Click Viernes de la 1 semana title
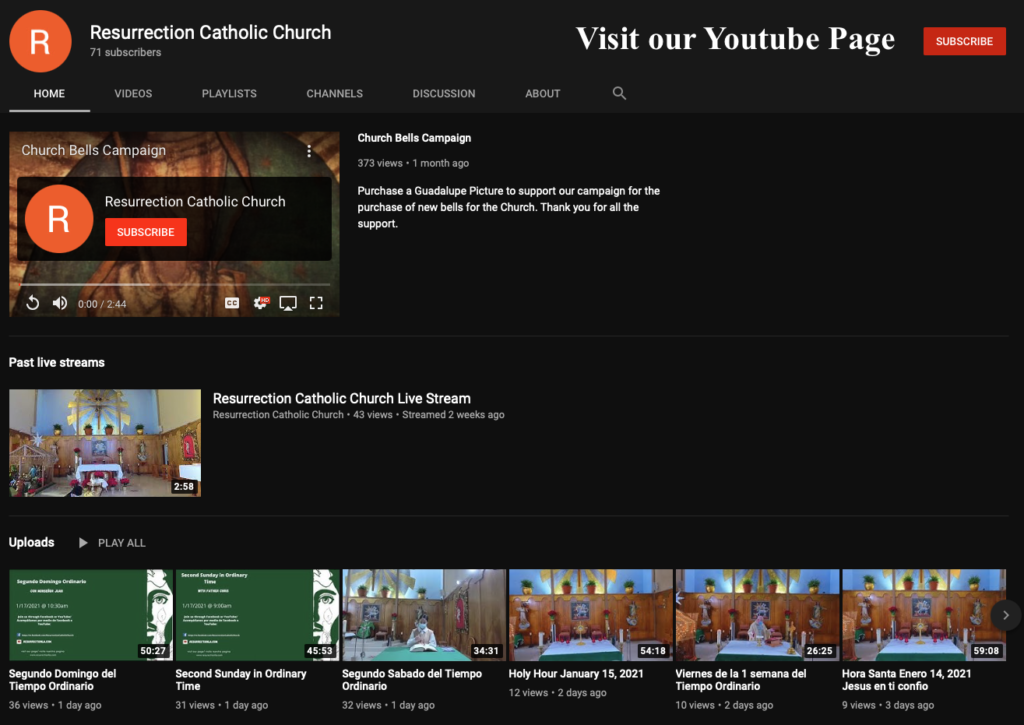1024x725 pixels. 741,680
